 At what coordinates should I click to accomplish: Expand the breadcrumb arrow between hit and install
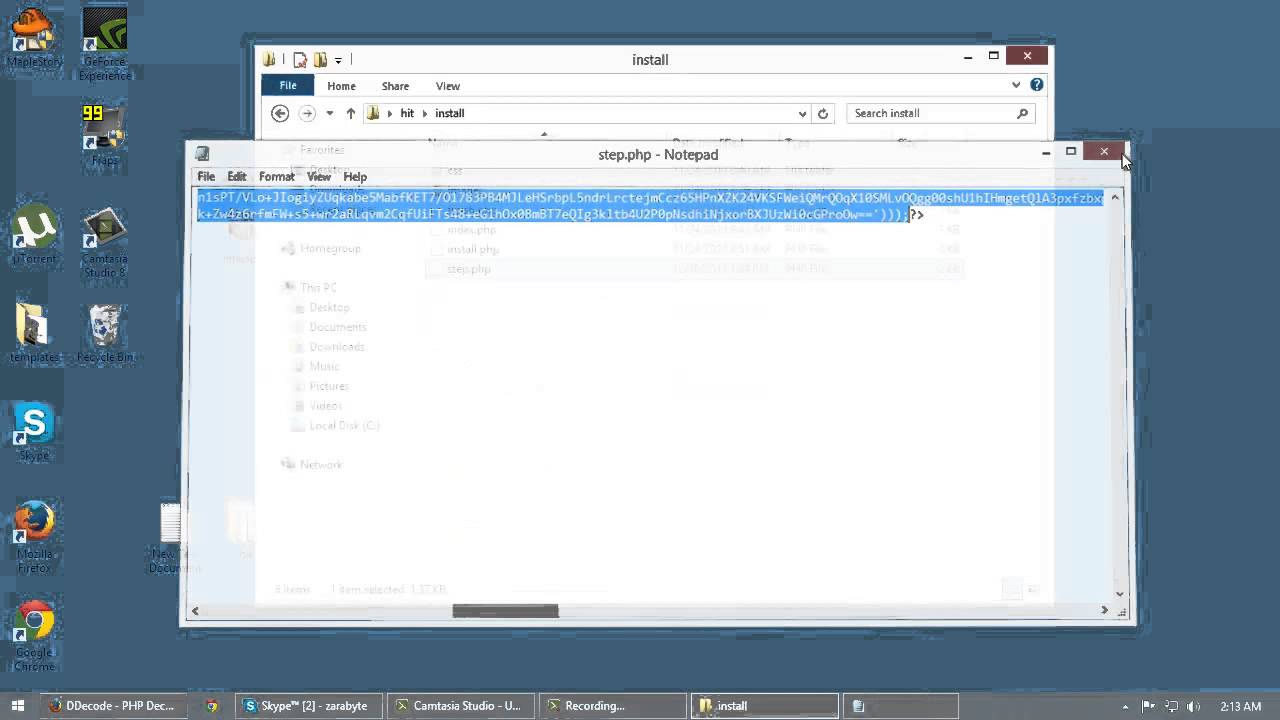point(425,113)
